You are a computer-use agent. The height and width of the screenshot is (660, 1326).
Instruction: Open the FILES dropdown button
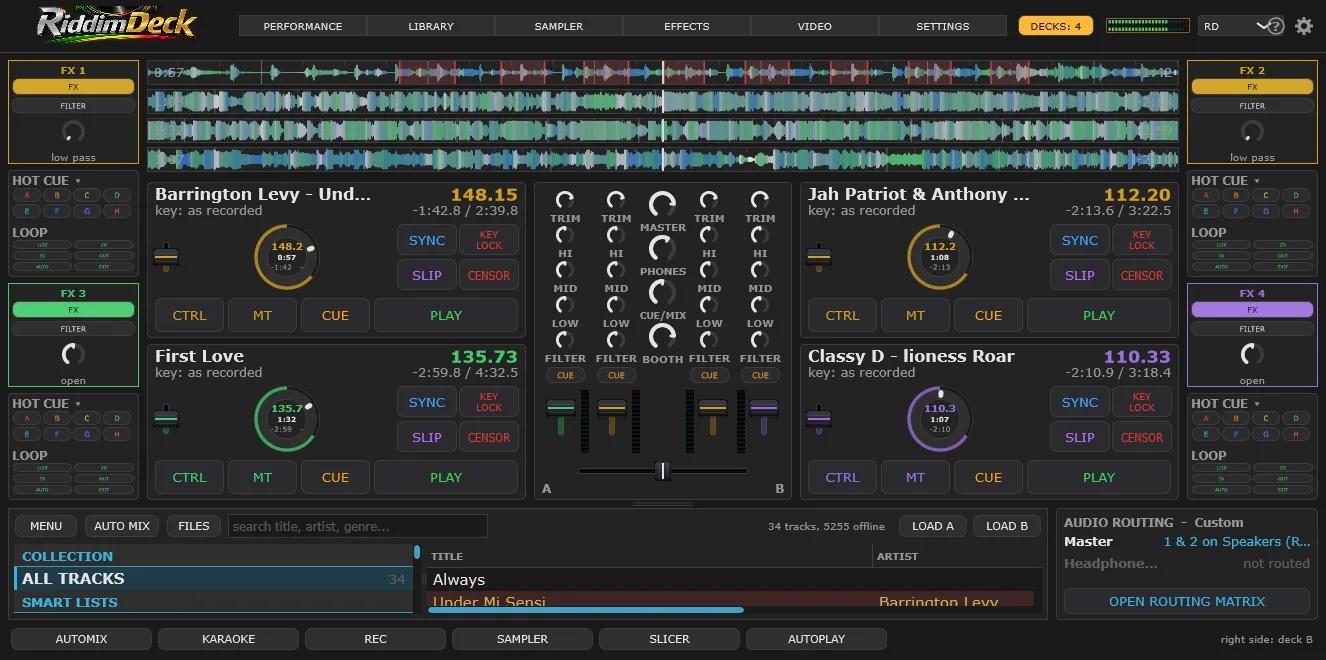point(194,526)
